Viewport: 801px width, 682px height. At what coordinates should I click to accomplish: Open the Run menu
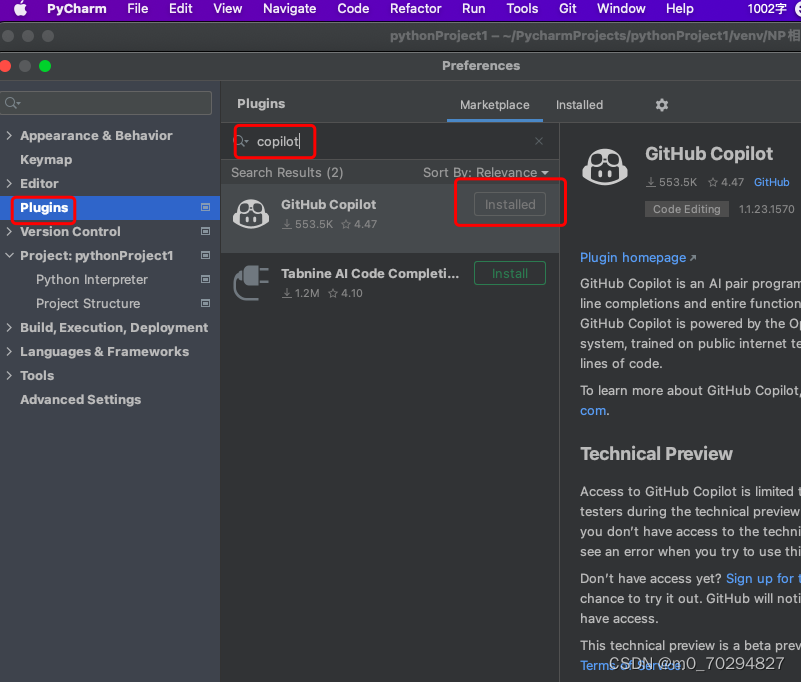[x=474, y=9]
